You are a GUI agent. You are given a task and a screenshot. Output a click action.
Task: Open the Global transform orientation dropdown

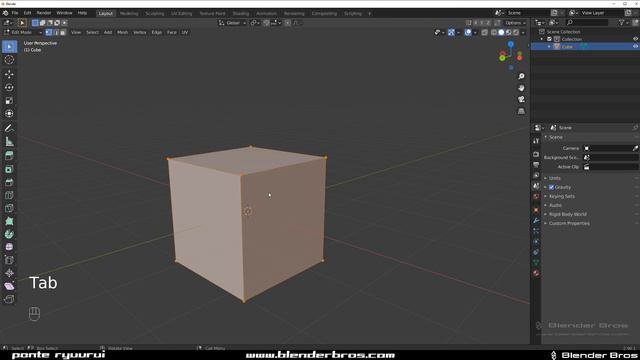point(232,23)
